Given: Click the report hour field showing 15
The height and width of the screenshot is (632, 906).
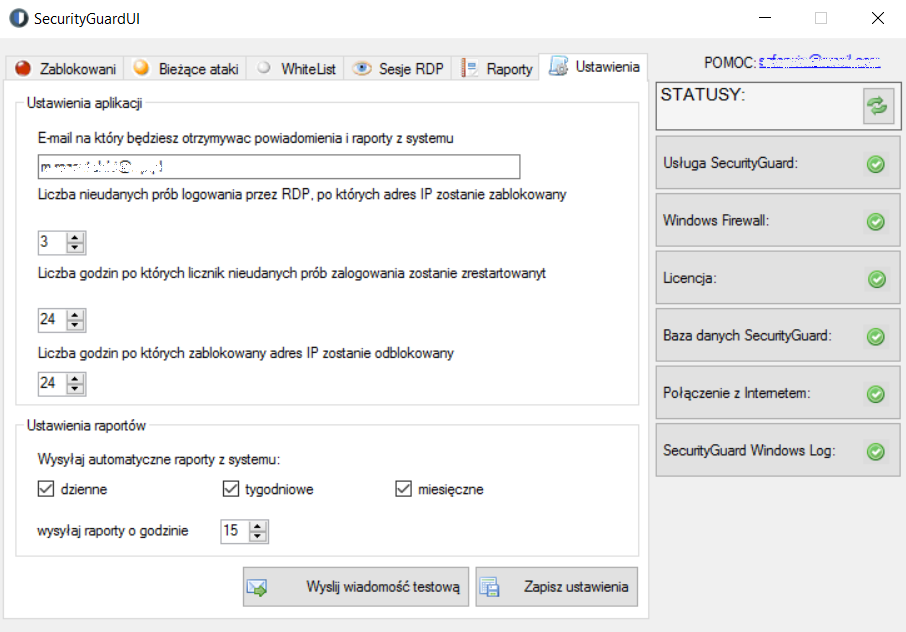Looking at the screenshot, I should [235, 531].
